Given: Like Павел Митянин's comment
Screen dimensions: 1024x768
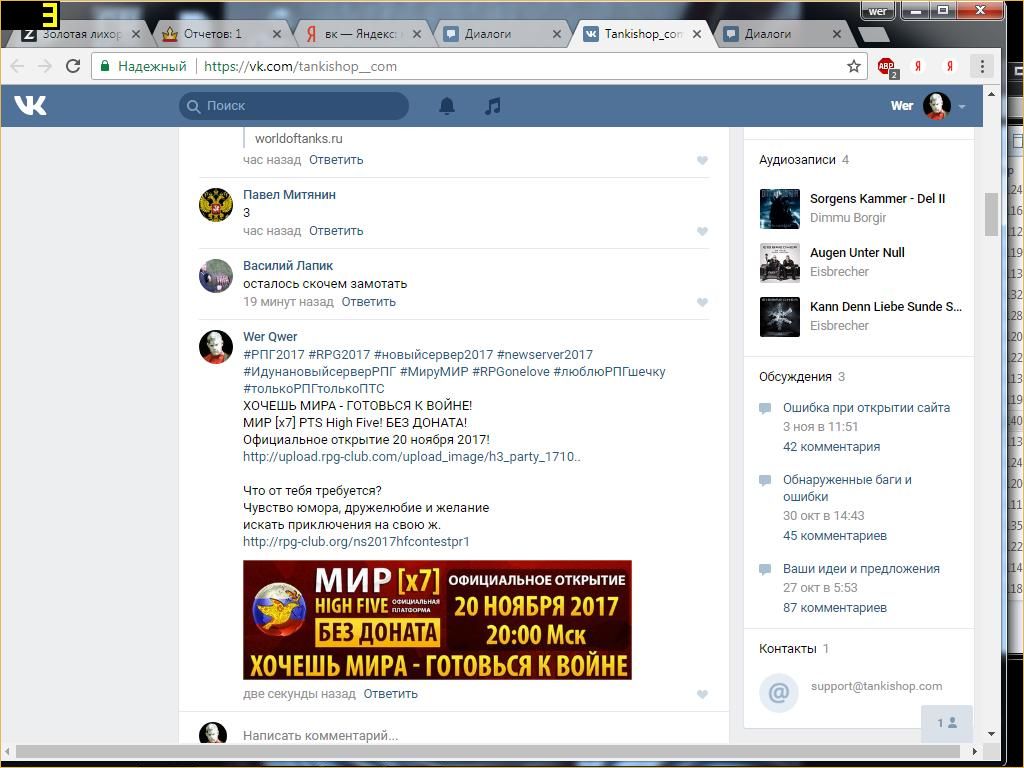Looking at the screenshot, I should coord(702,231).
